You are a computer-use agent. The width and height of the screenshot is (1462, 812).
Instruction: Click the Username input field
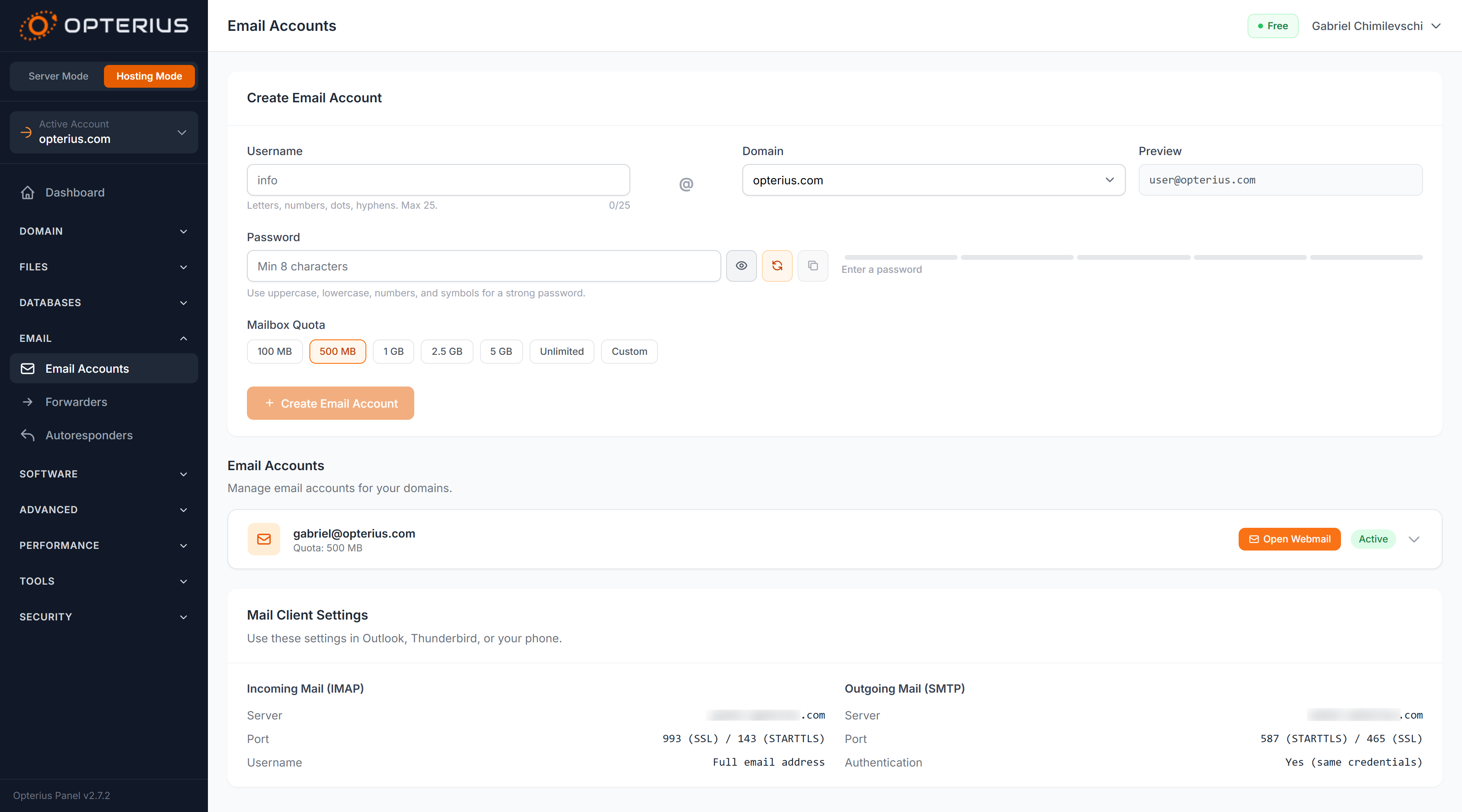[x=438, y=180]
